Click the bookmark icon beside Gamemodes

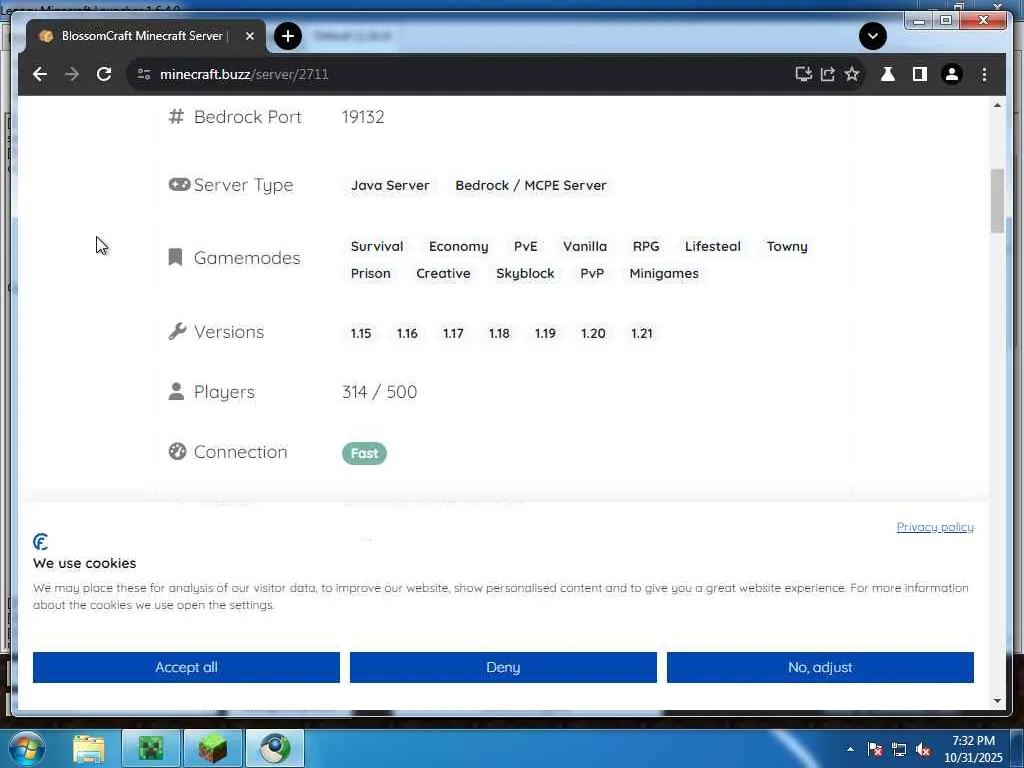coord(175,257)
